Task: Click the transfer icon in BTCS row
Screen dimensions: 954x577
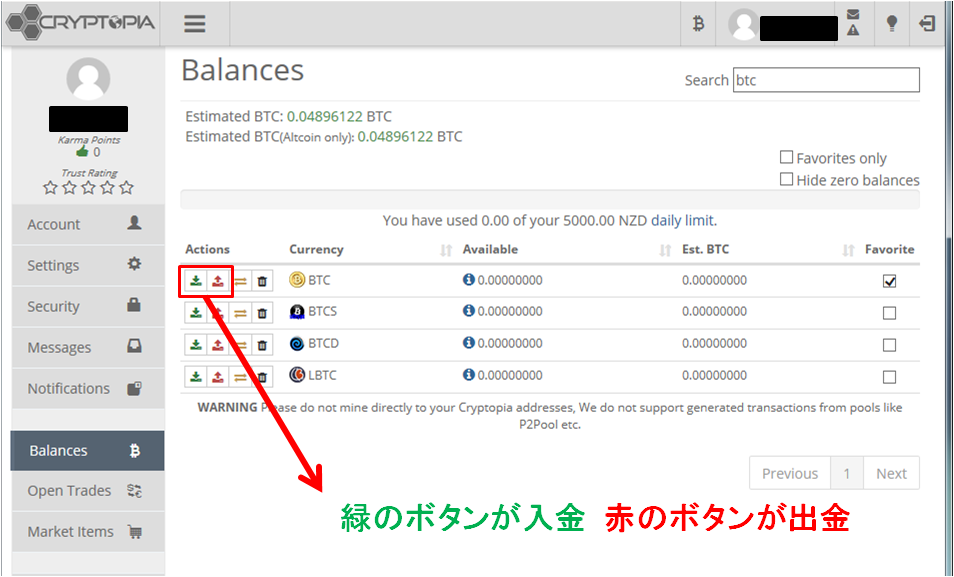Action: (240, 314)
